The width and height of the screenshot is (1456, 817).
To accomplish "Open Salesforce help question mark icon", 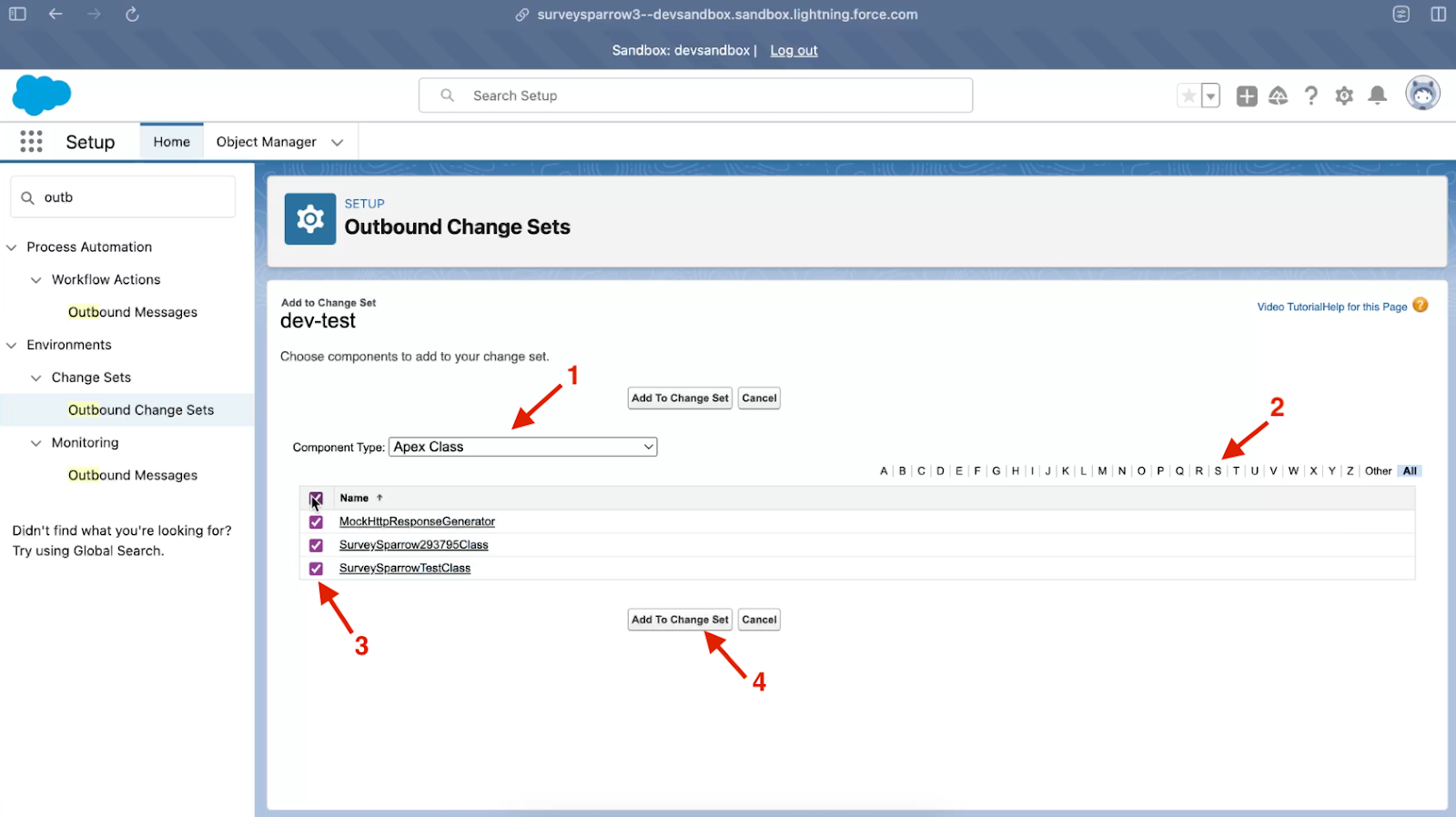I will (1310, 96).
